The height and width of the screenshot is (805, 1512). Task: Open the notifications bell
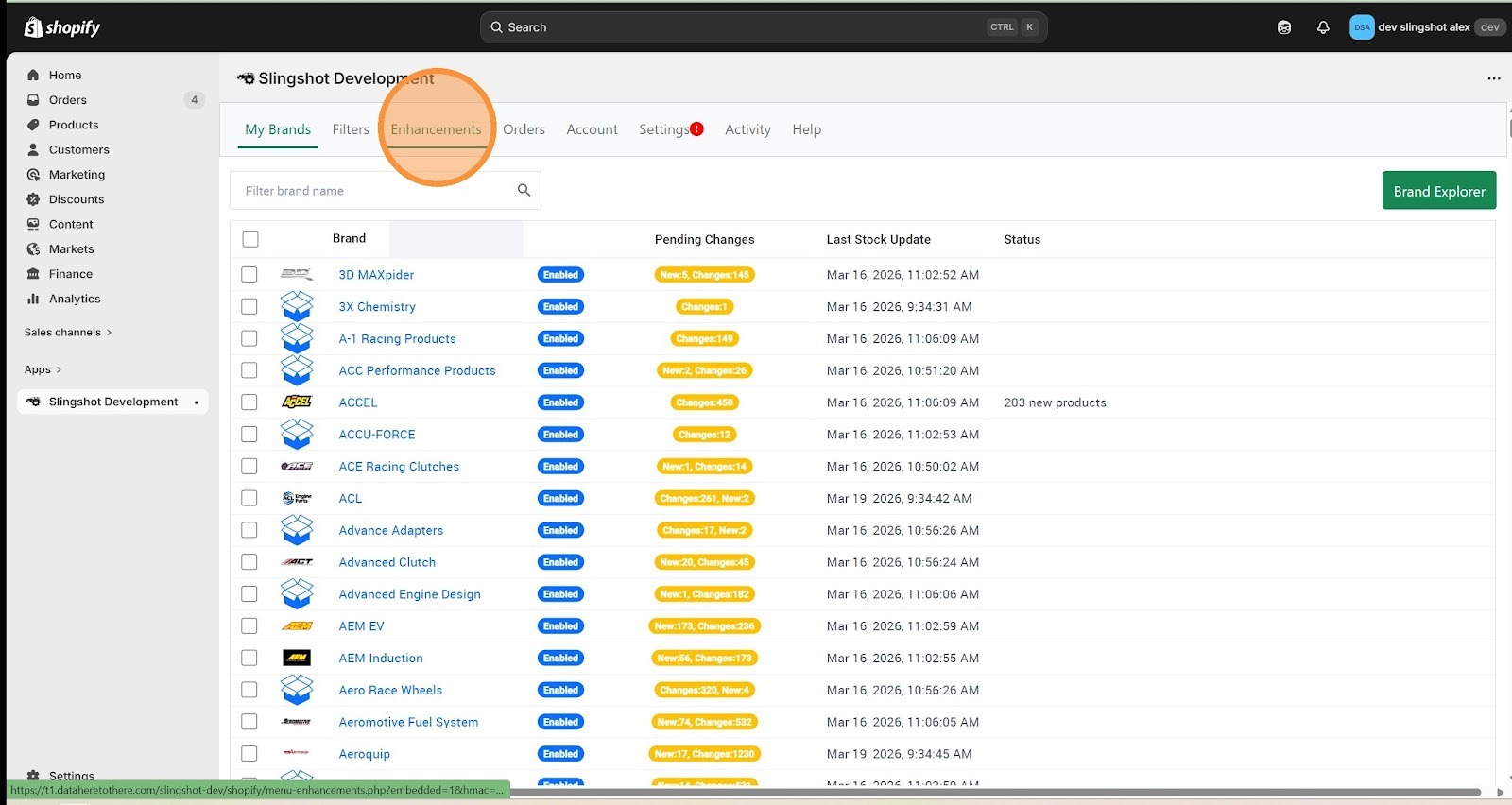(x=1323, y=27)
